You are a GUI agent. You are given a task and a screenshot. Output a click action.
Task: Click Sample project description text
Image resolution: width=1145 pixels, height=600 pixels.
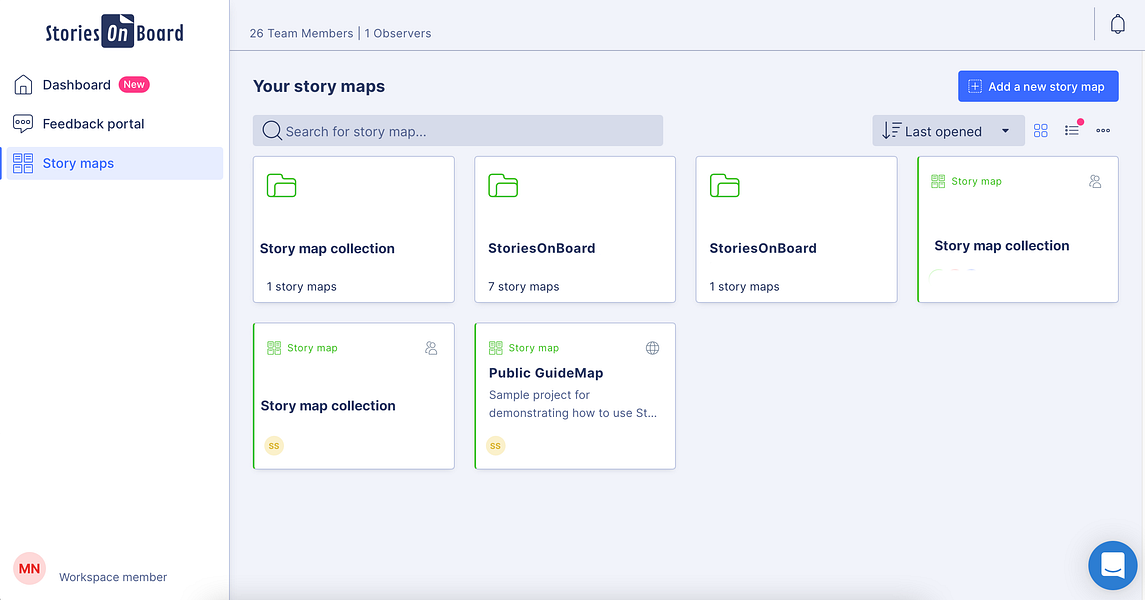coord(572,404)
